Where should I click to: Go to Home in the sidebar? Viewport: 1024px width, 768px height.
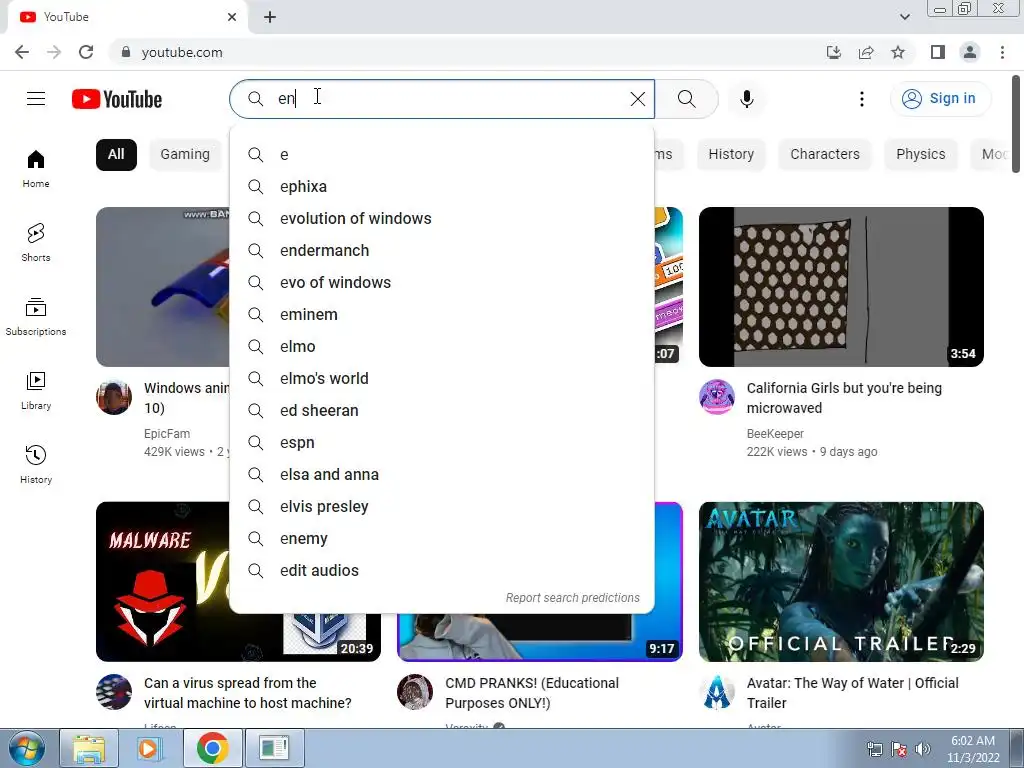[x=36, y=168]
